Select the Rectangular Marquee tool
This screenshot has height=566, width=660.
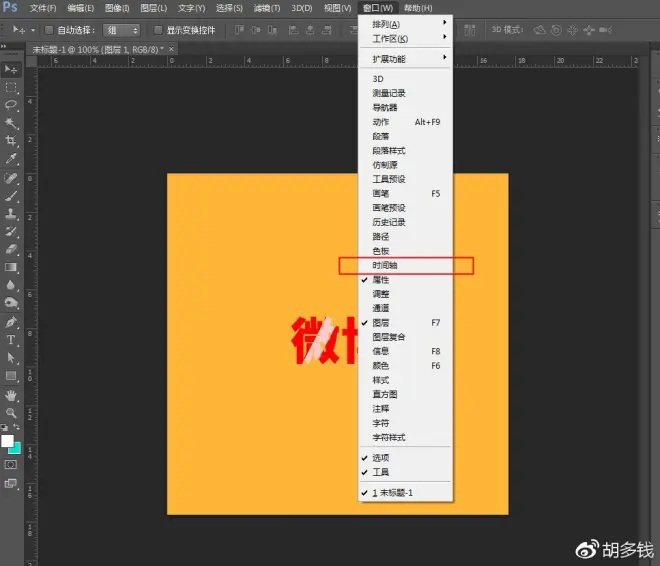pyautogui.click(x=11, y=88)
